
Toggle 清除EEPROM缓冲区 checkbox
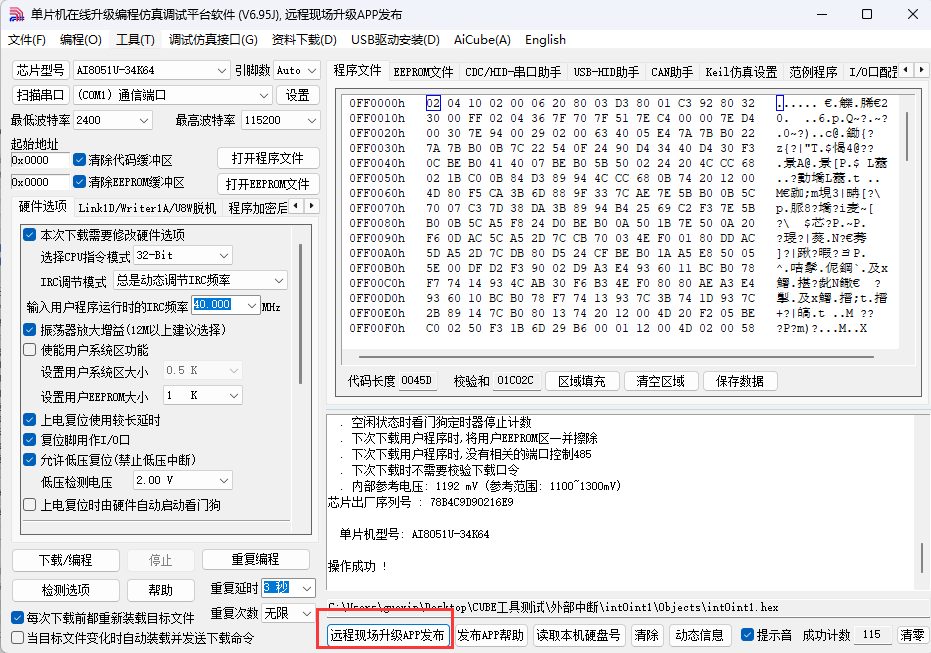80,182
